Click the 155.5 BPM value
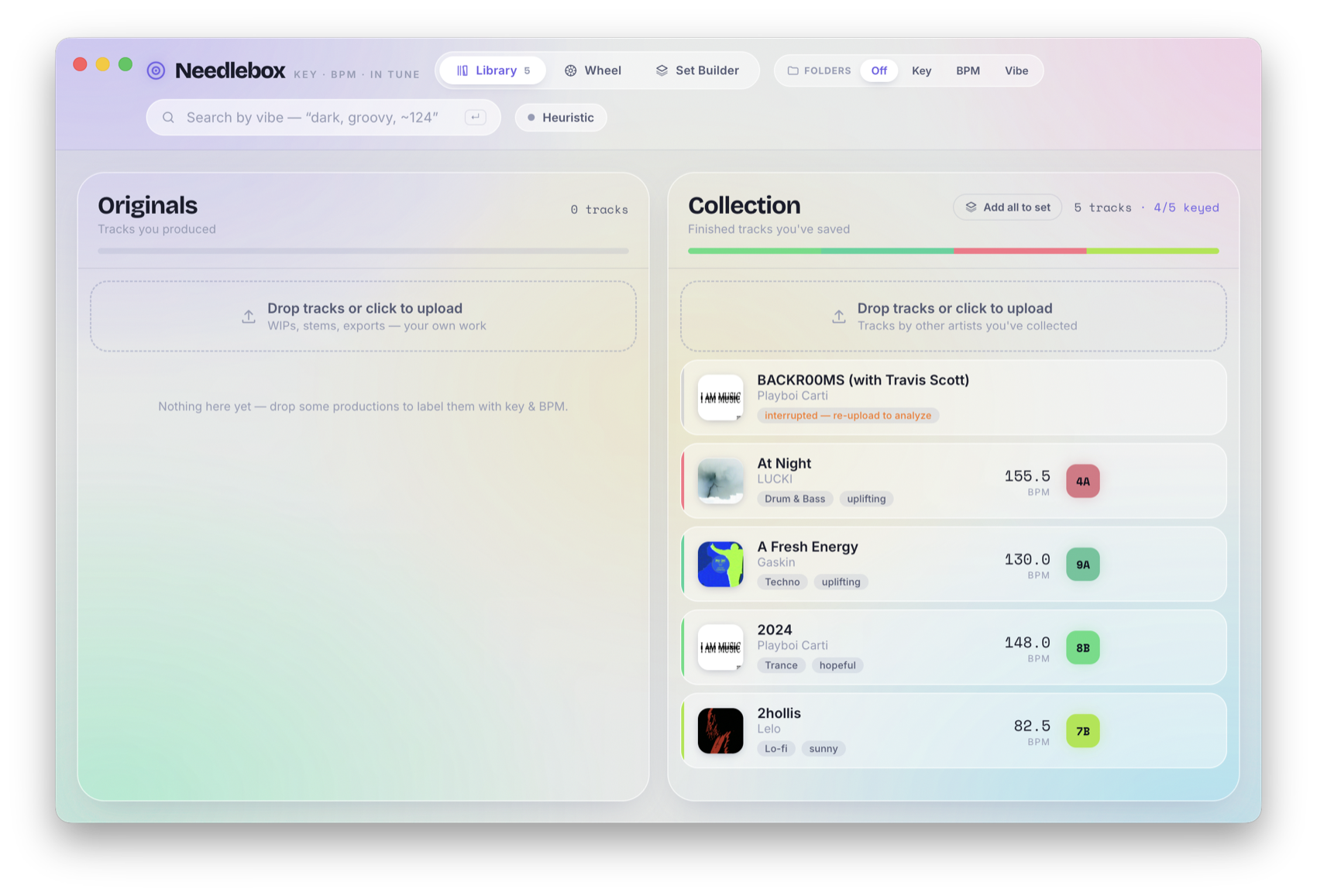The image size is (1317, 896). [x=1027, y=476]
